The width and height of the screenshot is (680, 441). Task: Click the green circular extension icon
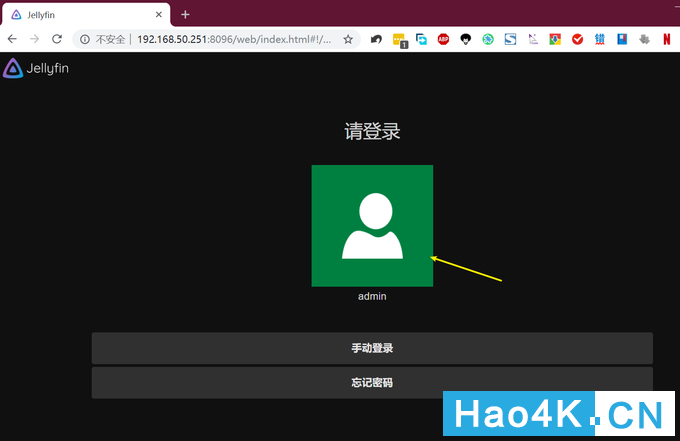(x=488, y=39)
